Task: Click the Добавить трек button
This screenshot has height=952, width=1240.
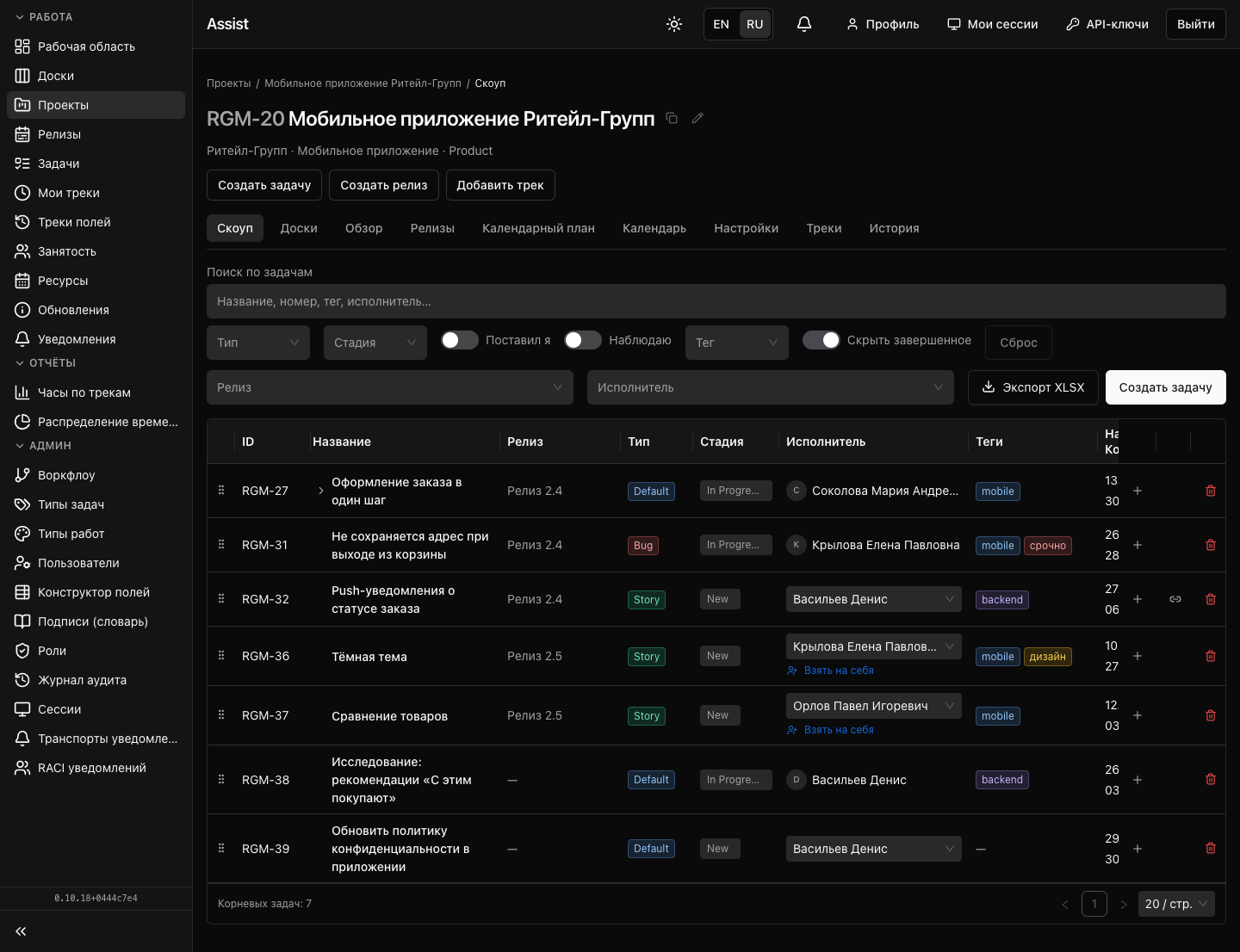Action: click(500, 185)
